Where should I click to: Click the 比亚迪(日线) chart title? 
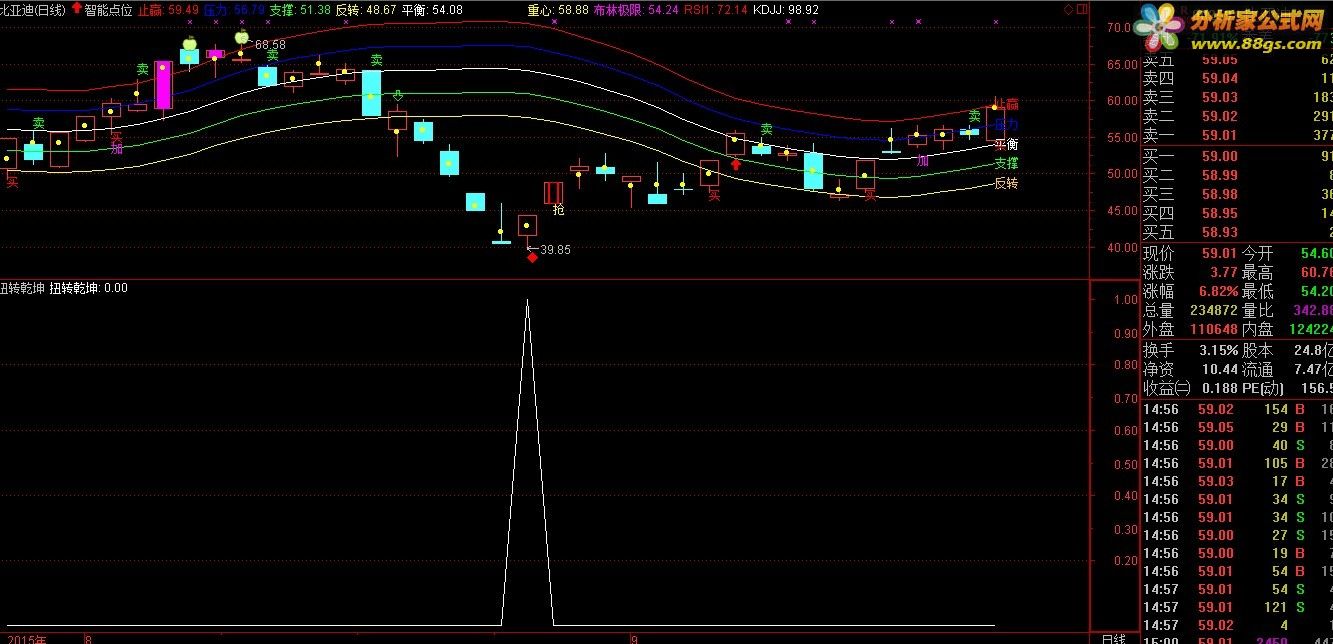pyautogui.click(x=33, y=10)
